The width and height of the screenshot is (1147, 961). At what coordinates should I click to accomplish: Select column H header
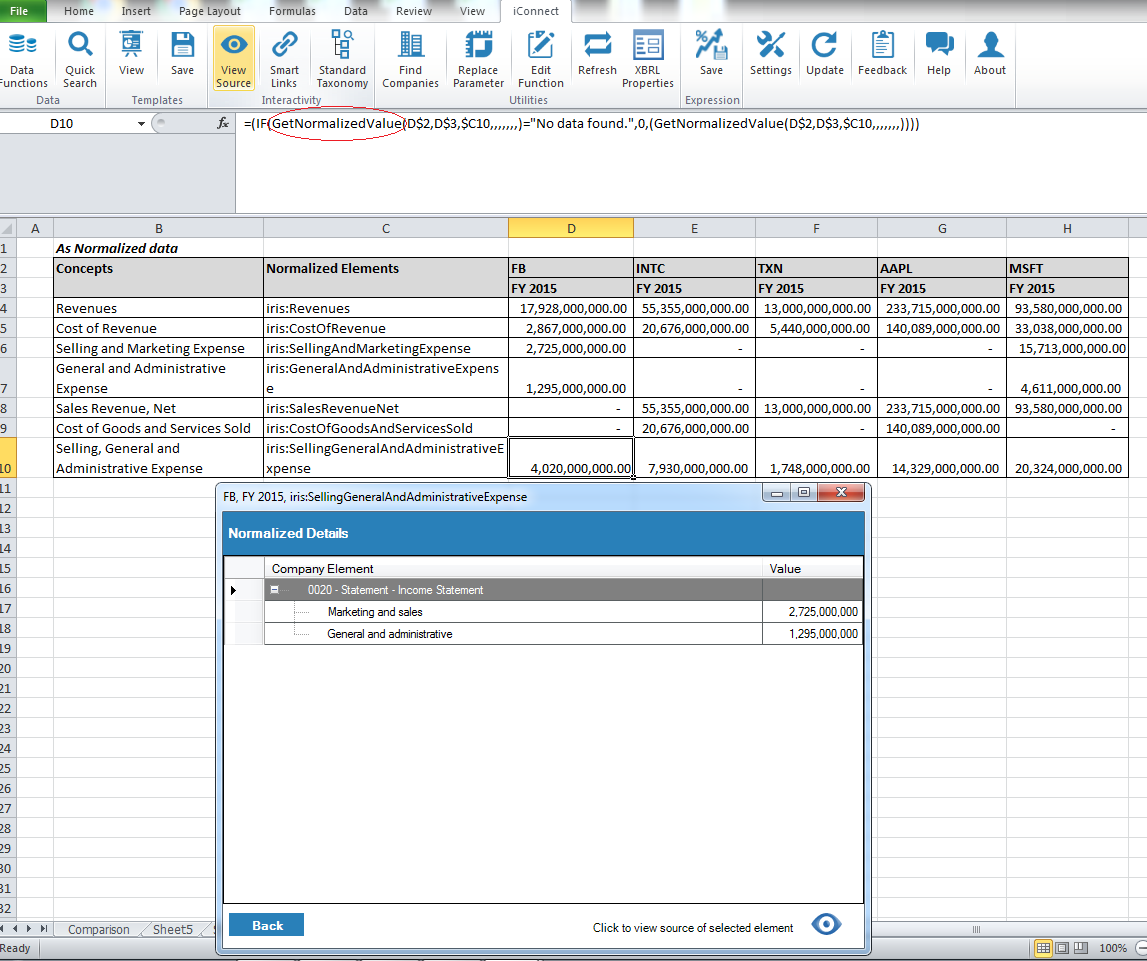1067,228
